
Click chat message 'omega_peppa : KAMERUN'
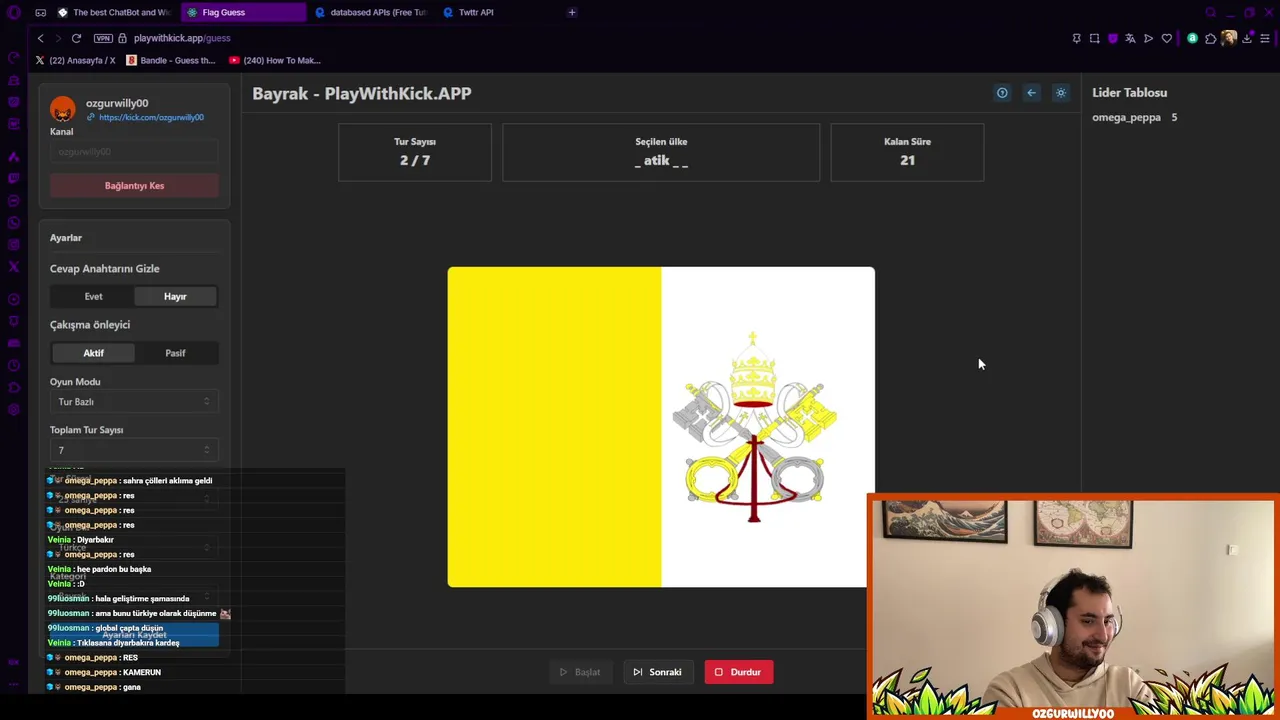tap(104, 672)
